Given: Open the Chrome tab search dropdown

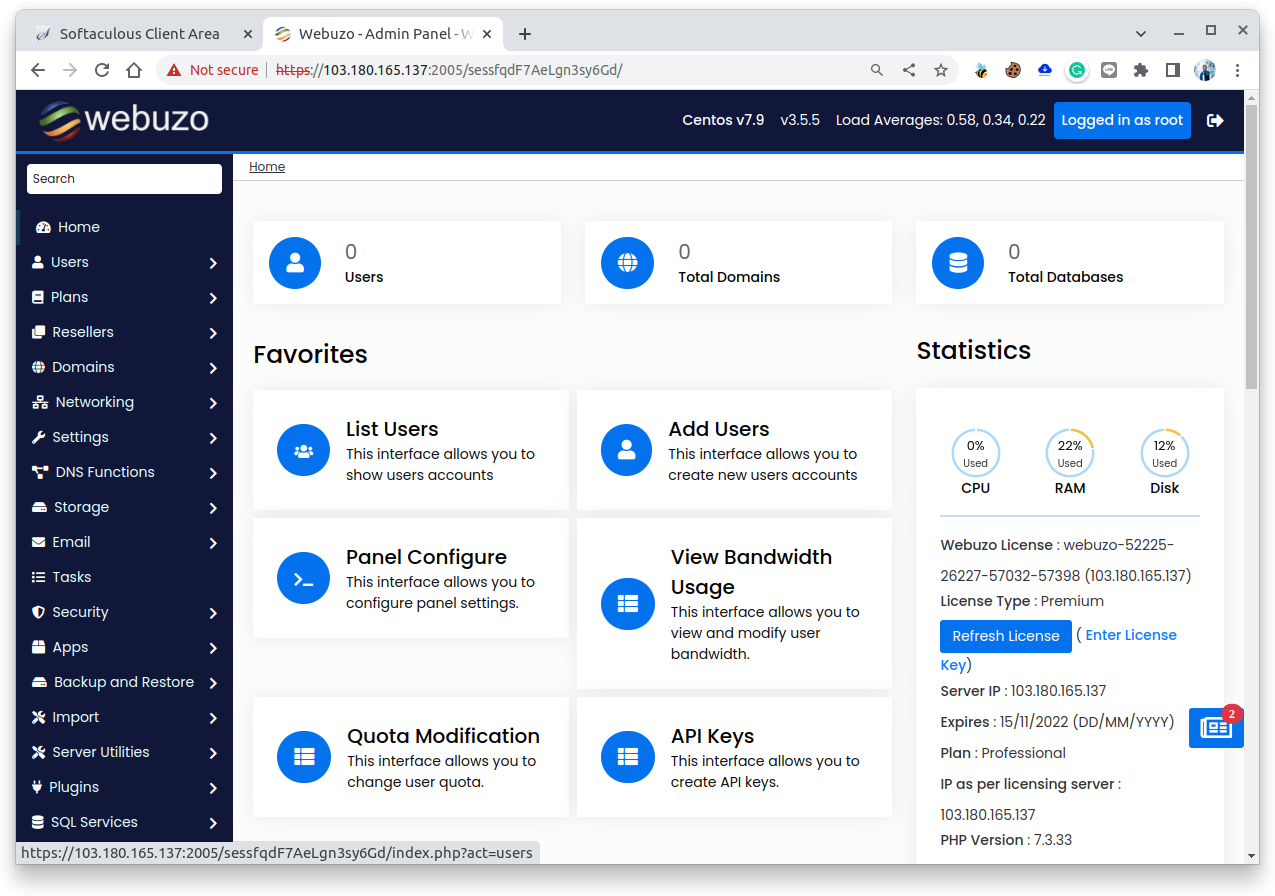Looking at the screenshot, I should (1141, 33).
